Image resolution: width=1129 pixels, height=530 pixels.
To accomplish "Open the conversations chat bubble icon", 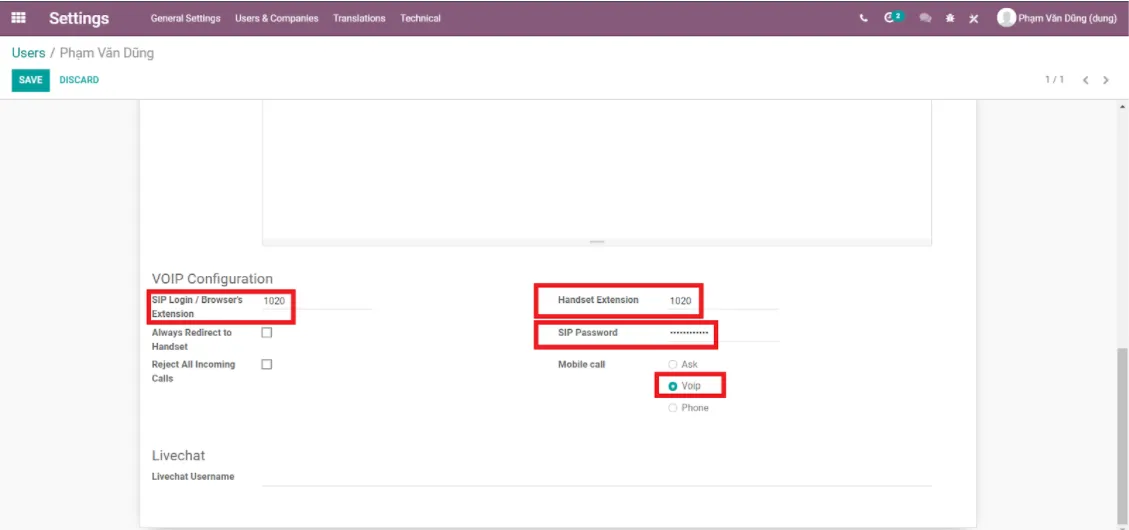I will tap(925, 19).
